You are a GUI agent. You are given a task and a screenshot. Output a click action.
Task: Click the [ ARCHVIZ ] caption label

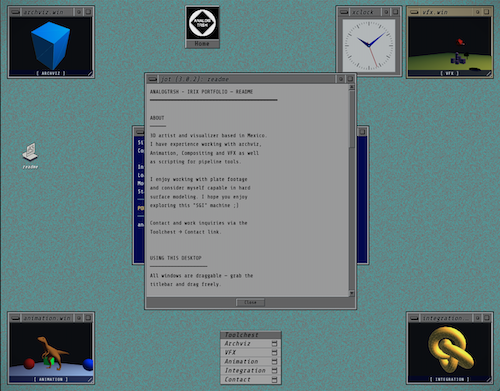click(x=51, y=73)
